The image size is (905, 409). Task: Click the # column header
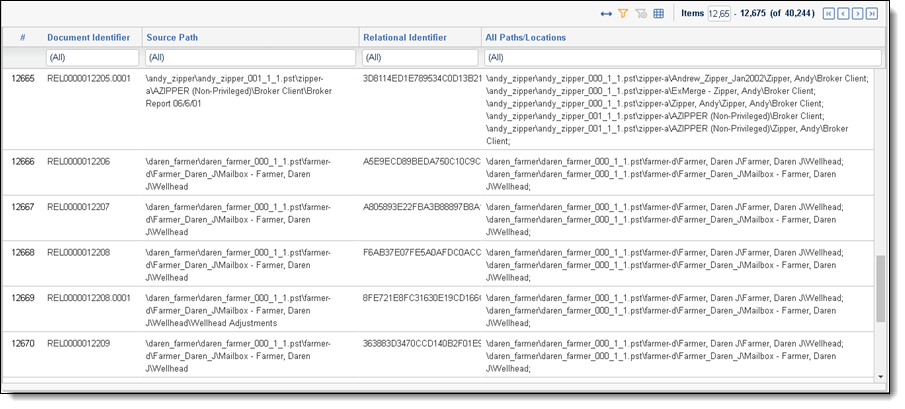[x=22, y=37]
